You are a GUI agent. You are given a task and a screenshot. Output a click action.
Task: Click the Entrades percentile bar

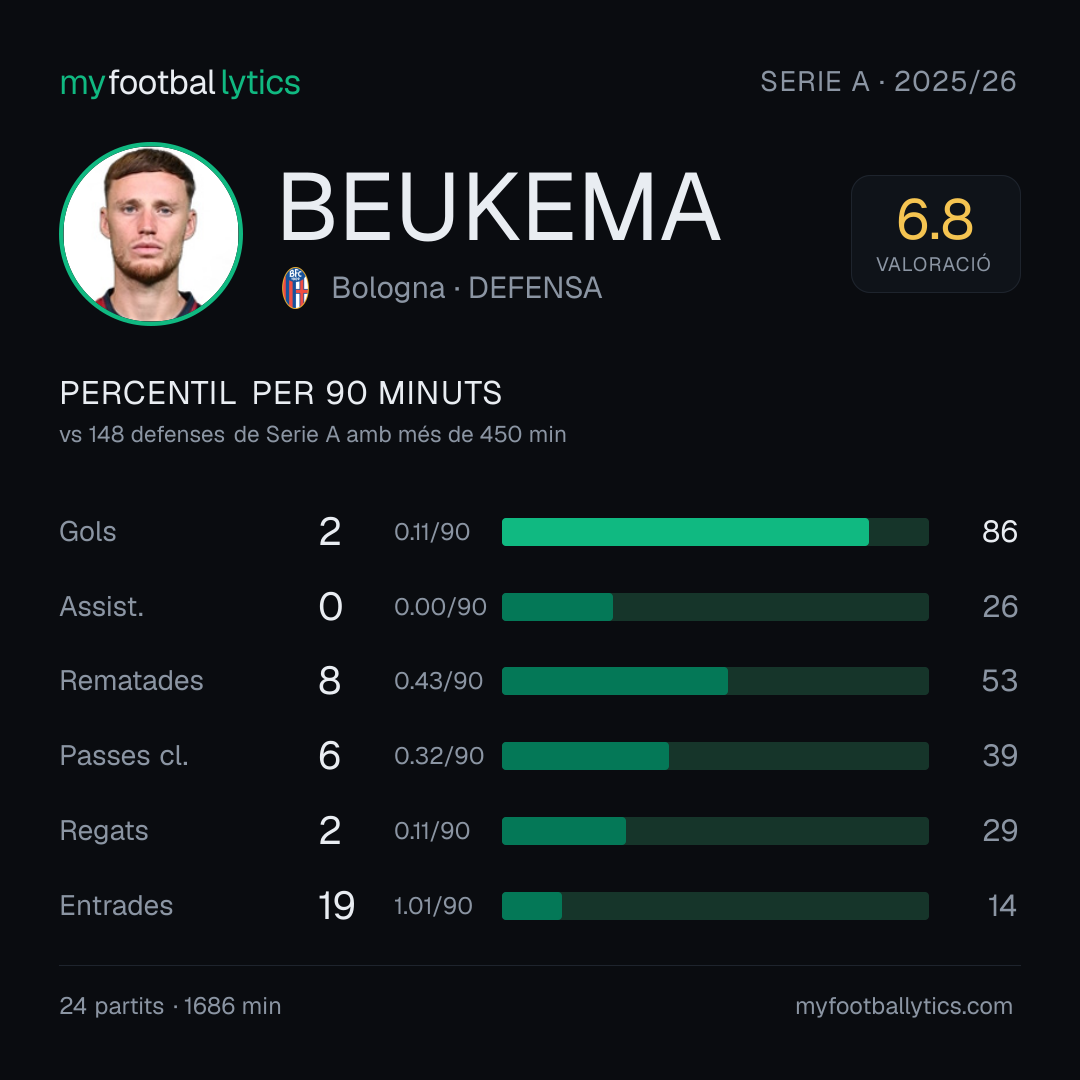(x=715, y=906)
